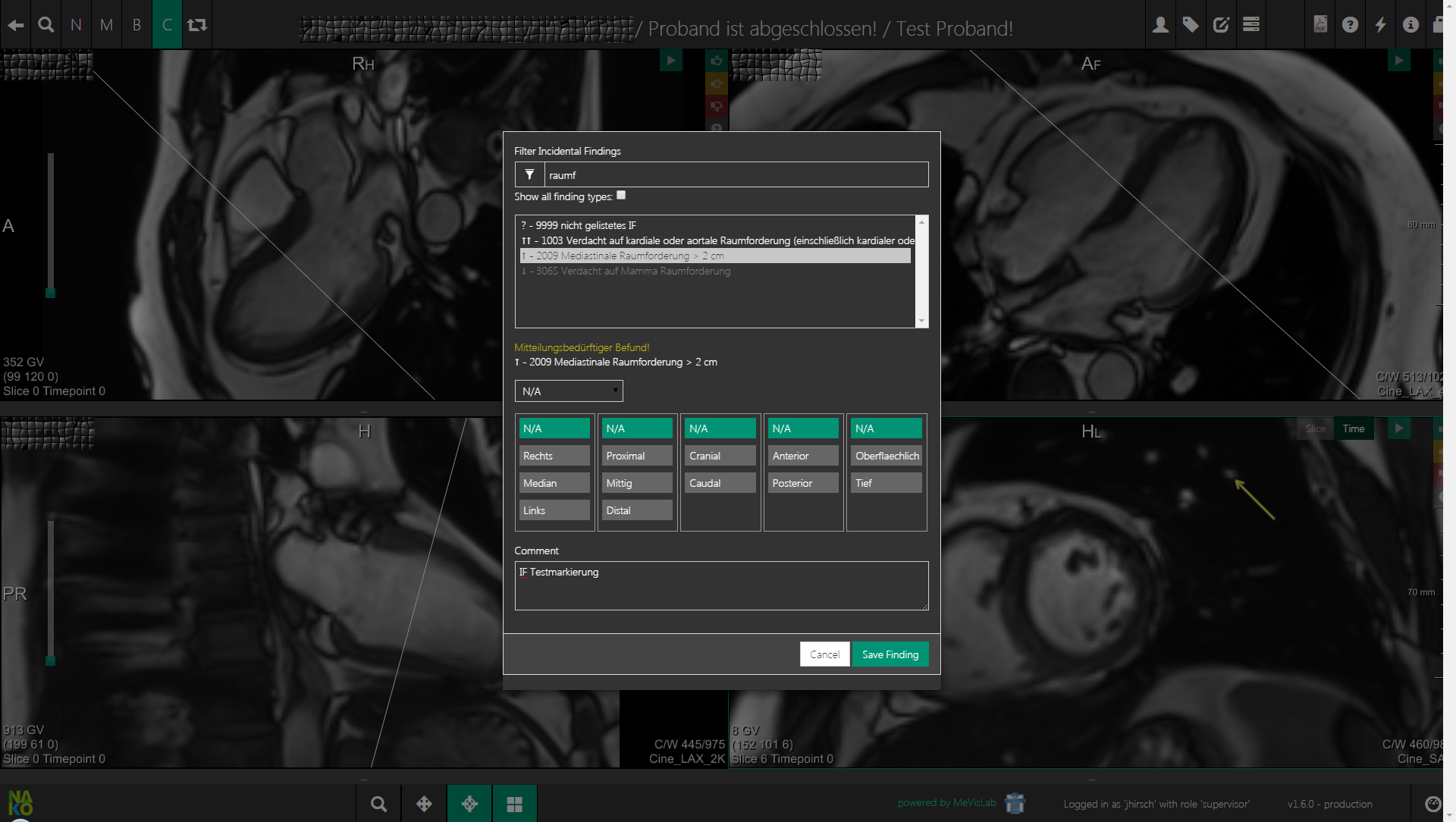
Task: Click the Save Finding button
Action: (890, 654)
